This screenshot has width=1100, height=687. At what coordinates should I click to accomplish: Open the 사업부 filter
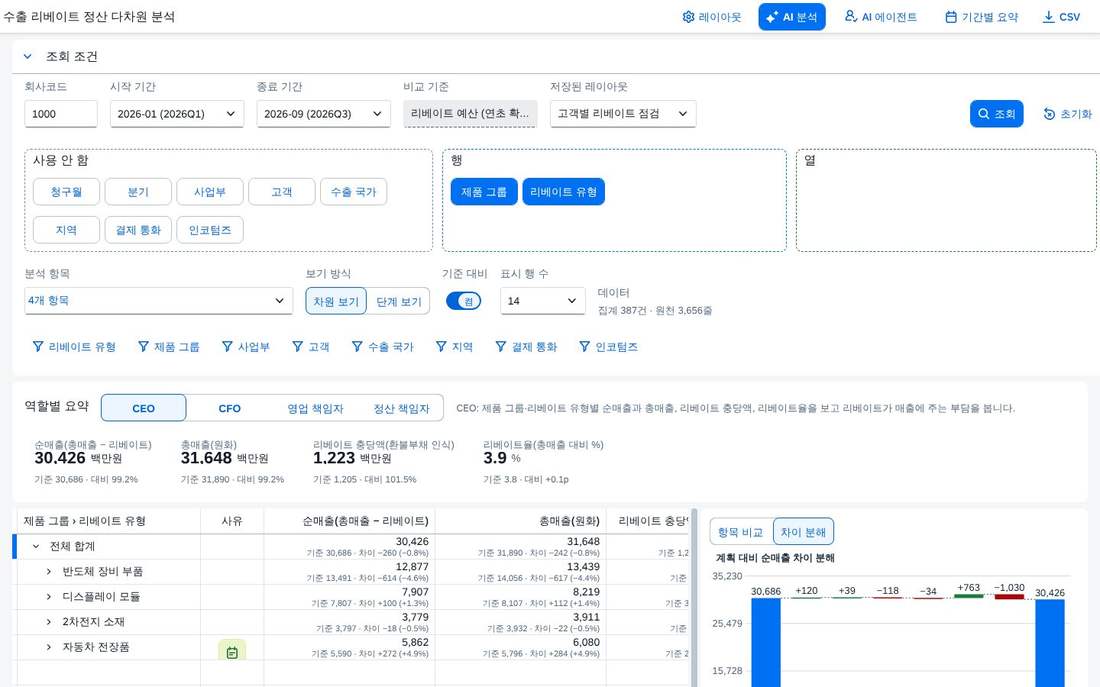coord(246,347)
